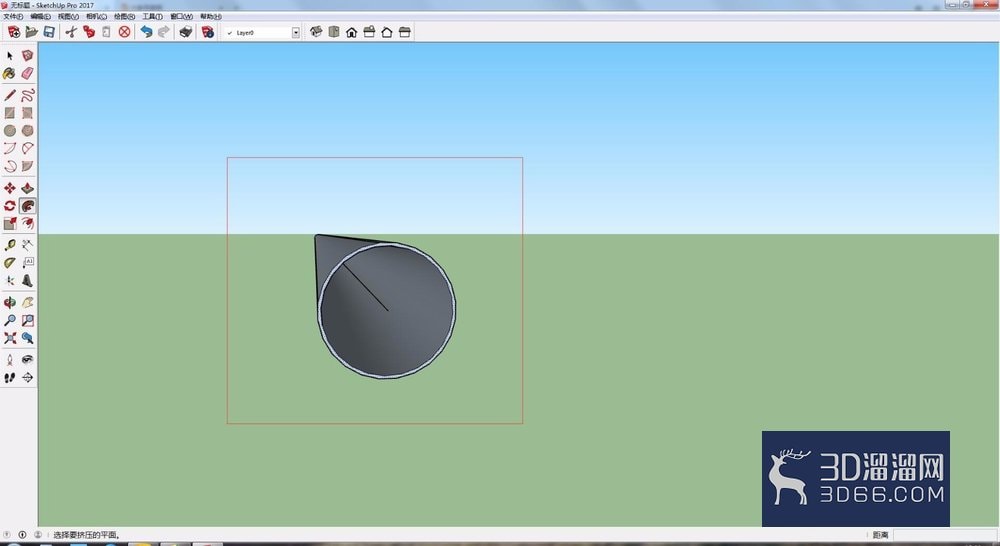
Task: Click the 距离 measurement input box
Action: pos(944,535)
